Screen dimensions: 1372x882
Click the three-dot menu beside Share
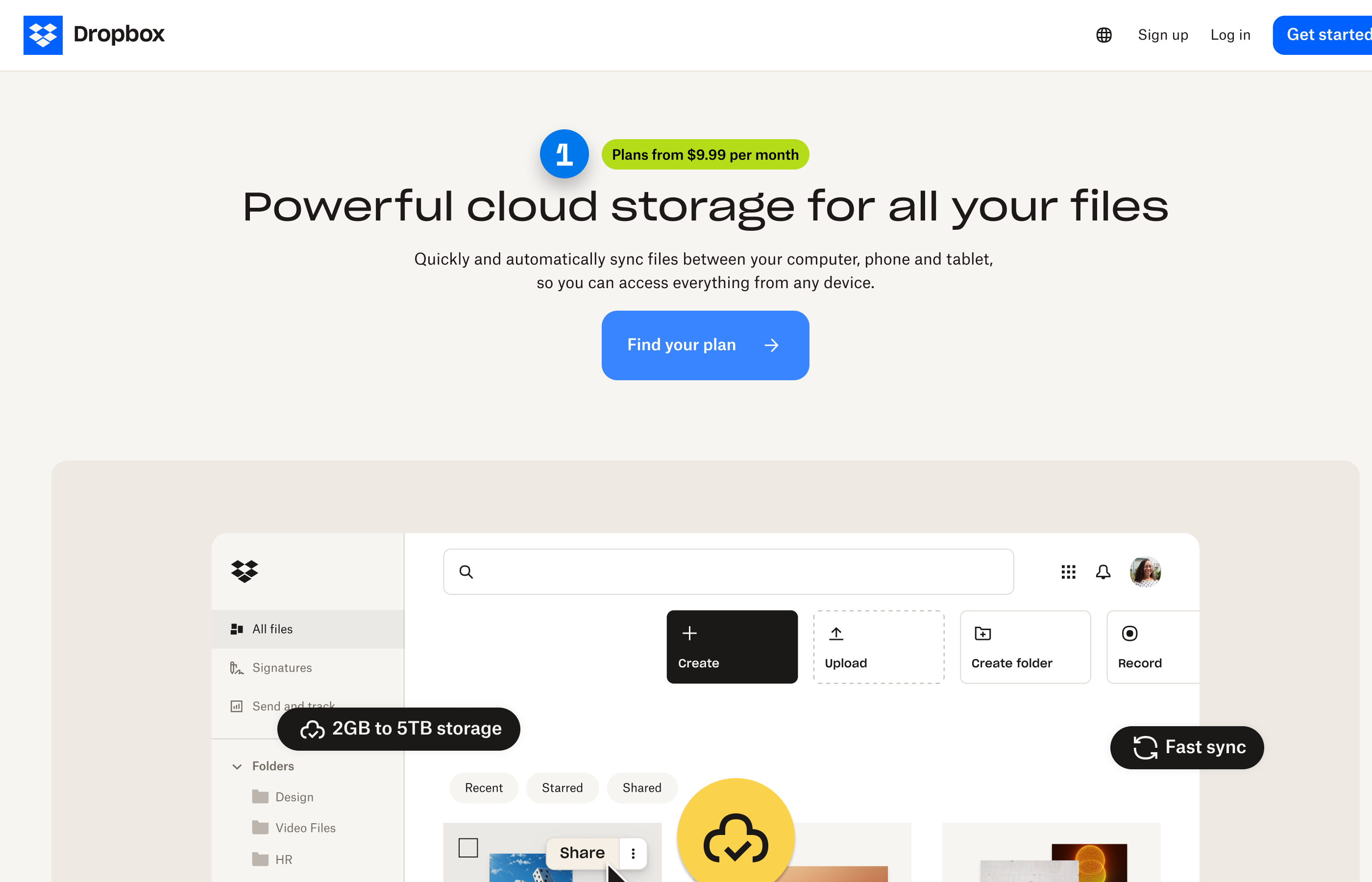(633, 854)
